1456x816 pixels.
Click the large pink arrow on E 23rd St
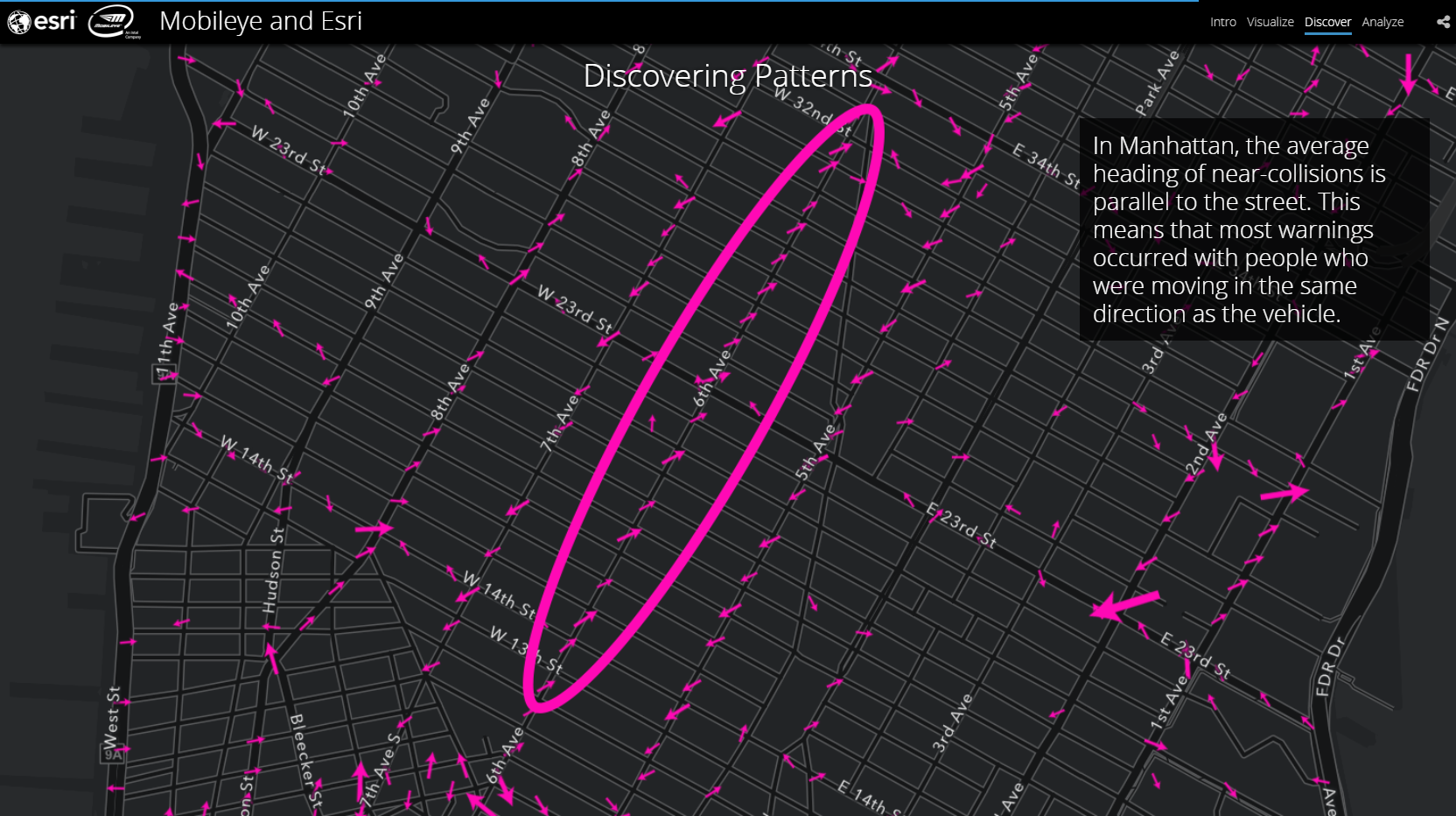point(1125,604)
